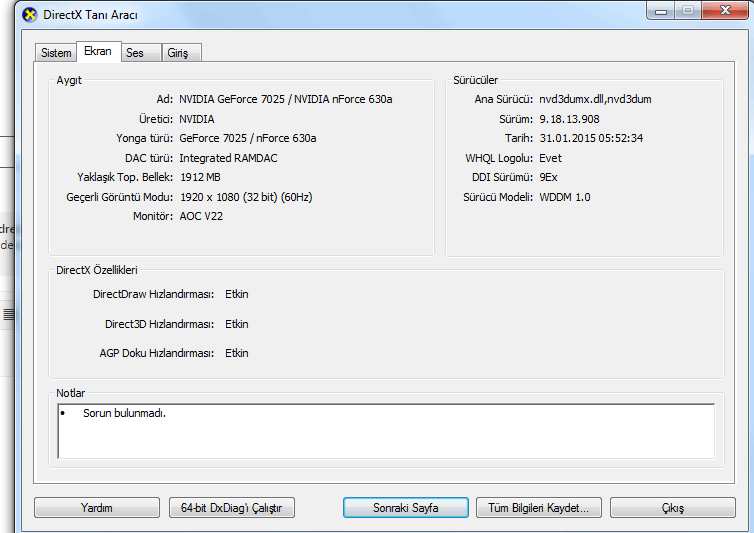Click the DirectX title bar icon
The height and width of the screenshot is (533, 754).
[x=30, y=15]
